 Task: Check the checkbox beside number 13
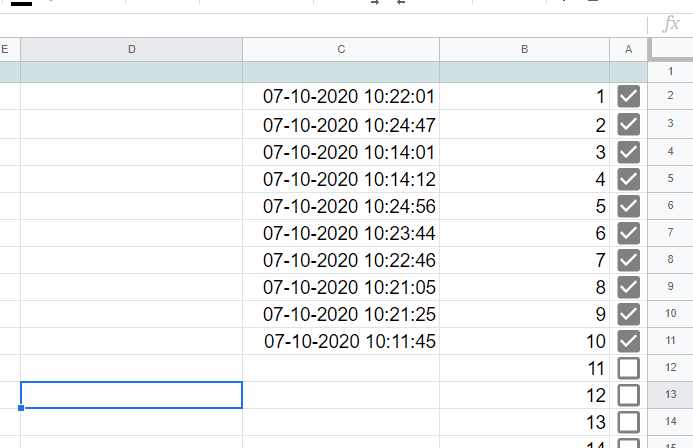point(629,422)
